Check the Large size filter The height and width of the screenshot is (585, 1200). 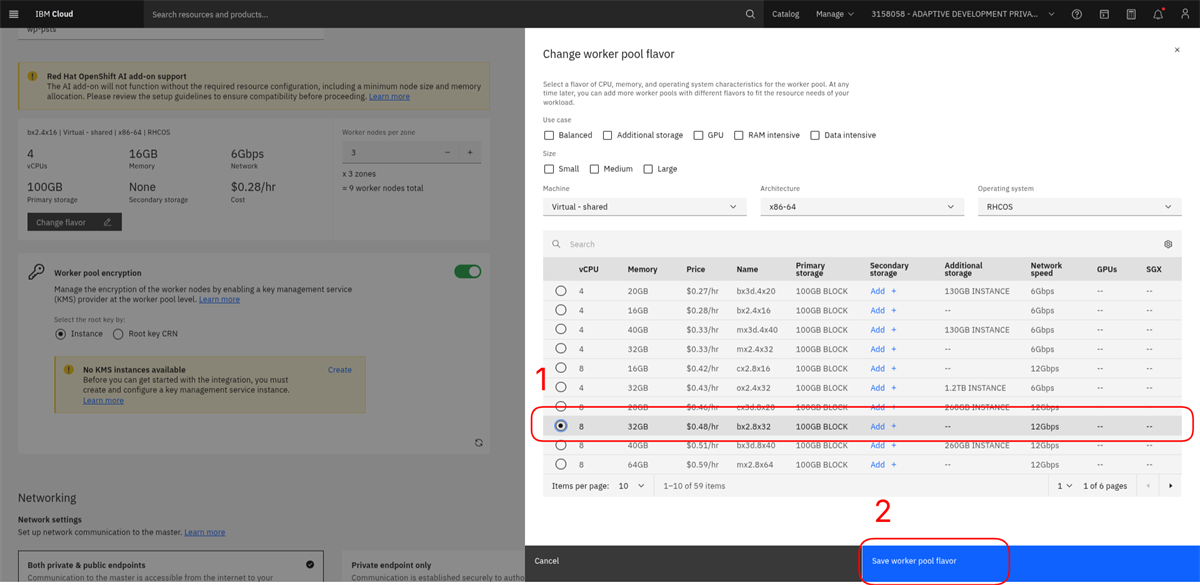tap(648, 169)
